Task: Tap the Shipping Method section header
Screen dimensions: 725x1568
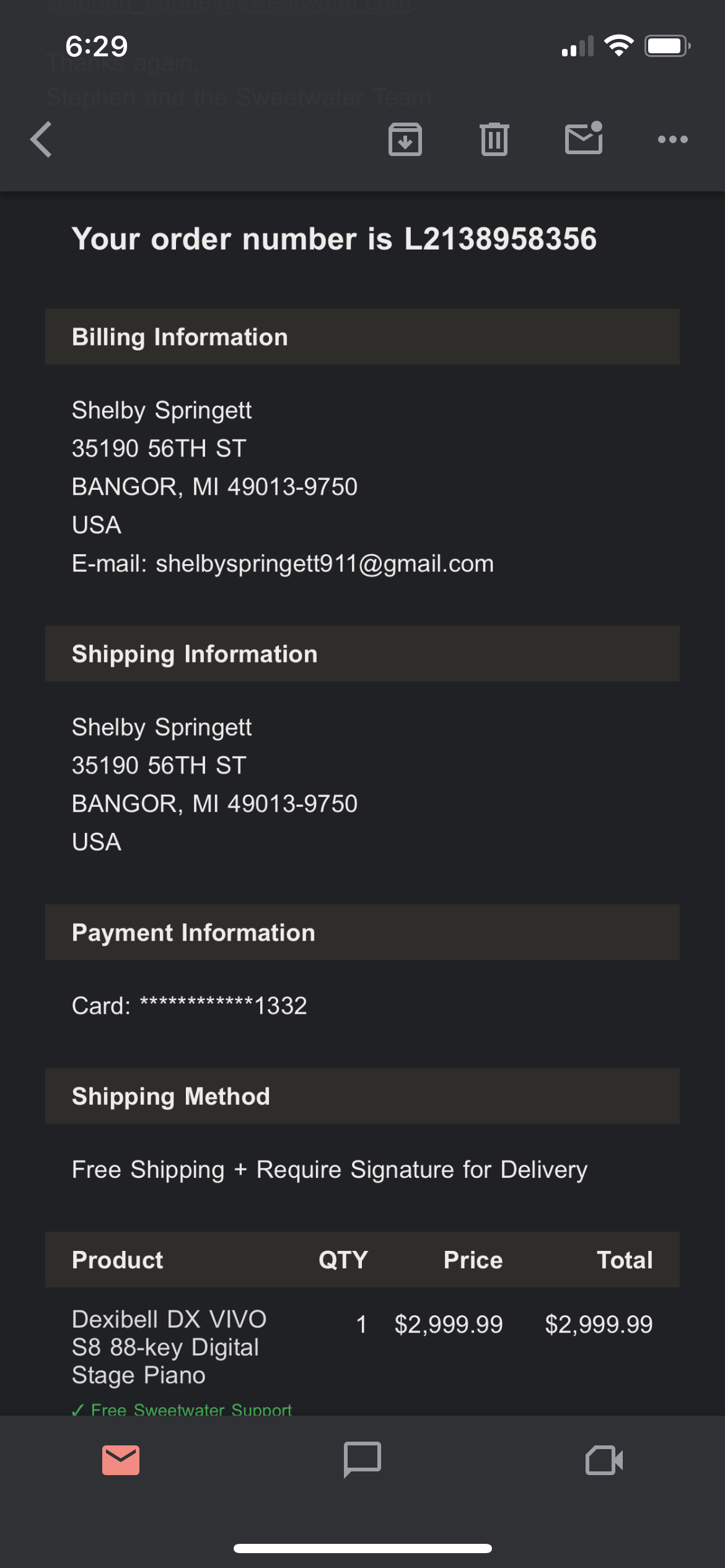Action: pos(171,1096)
